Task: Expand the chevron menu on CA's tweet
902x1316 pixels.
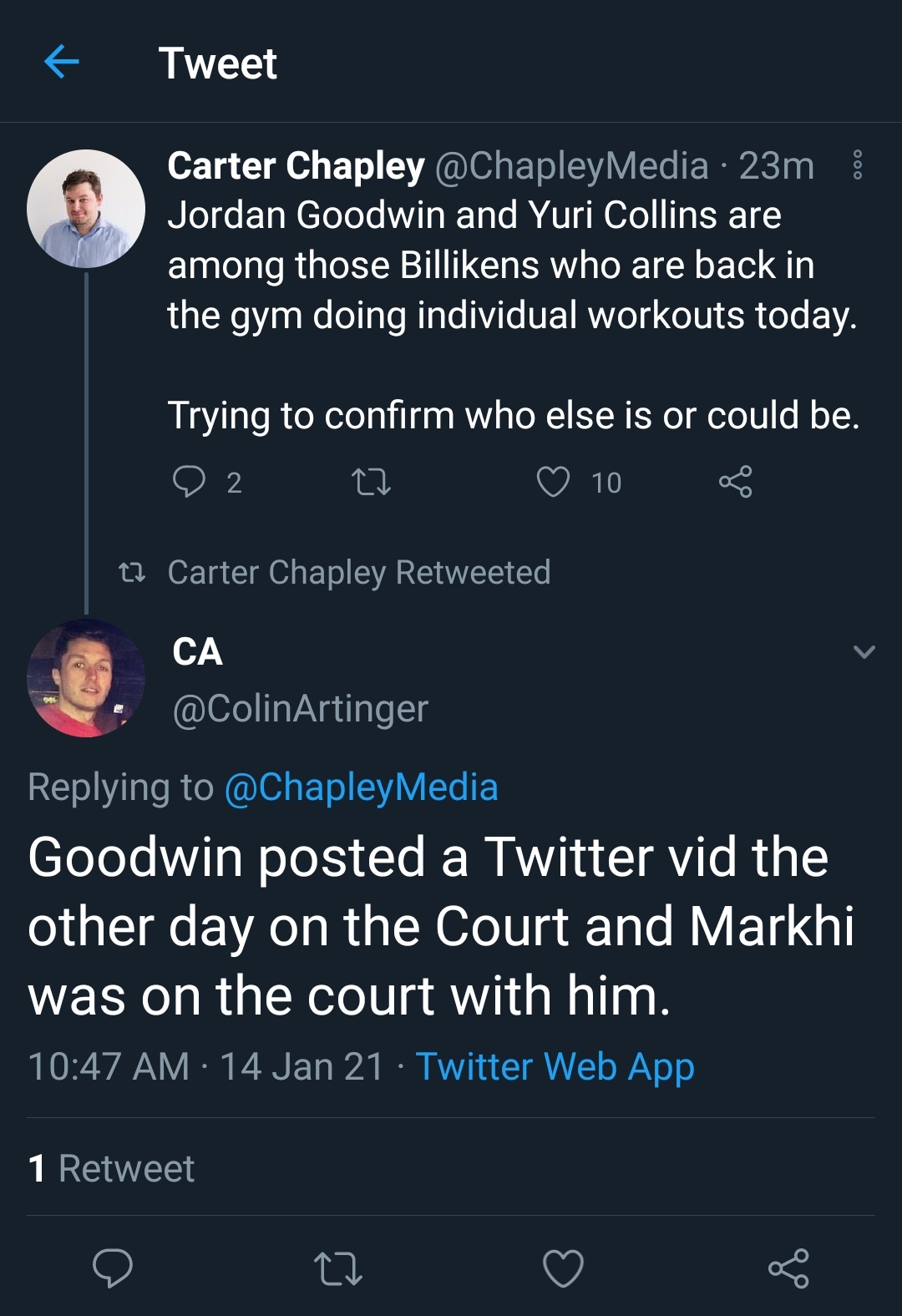Action: point(864,651)
